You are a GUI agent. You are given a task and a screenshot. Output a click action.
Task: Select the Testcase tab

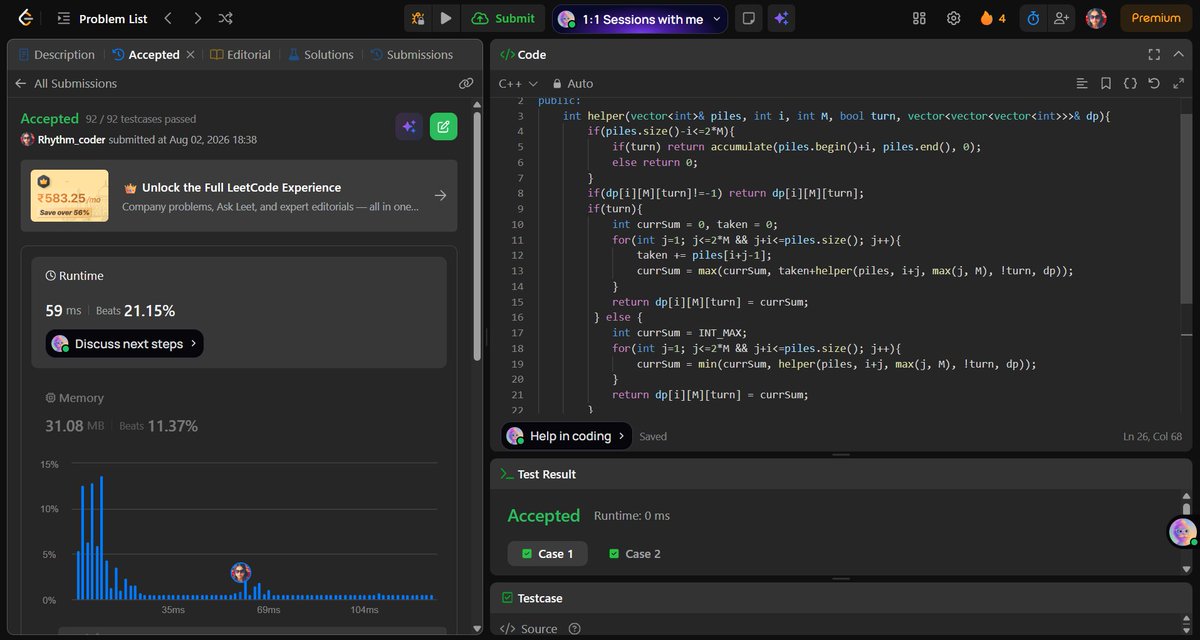click(x=531, y=598)
